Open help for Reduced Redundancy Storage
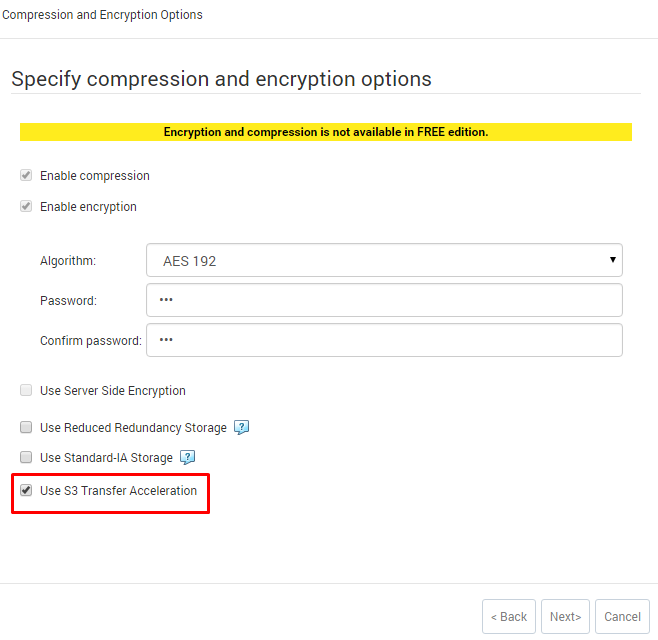658x640 pixels. tap(241, 427)
